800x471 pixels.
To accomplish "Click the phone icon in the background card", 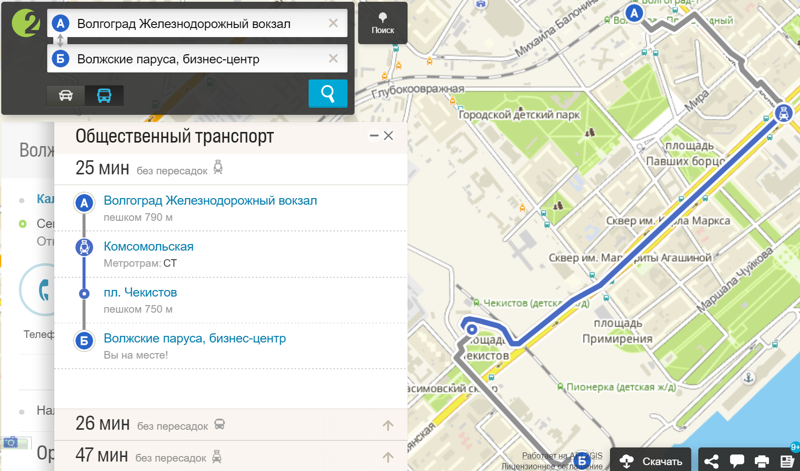I will [x=44, y=290].
